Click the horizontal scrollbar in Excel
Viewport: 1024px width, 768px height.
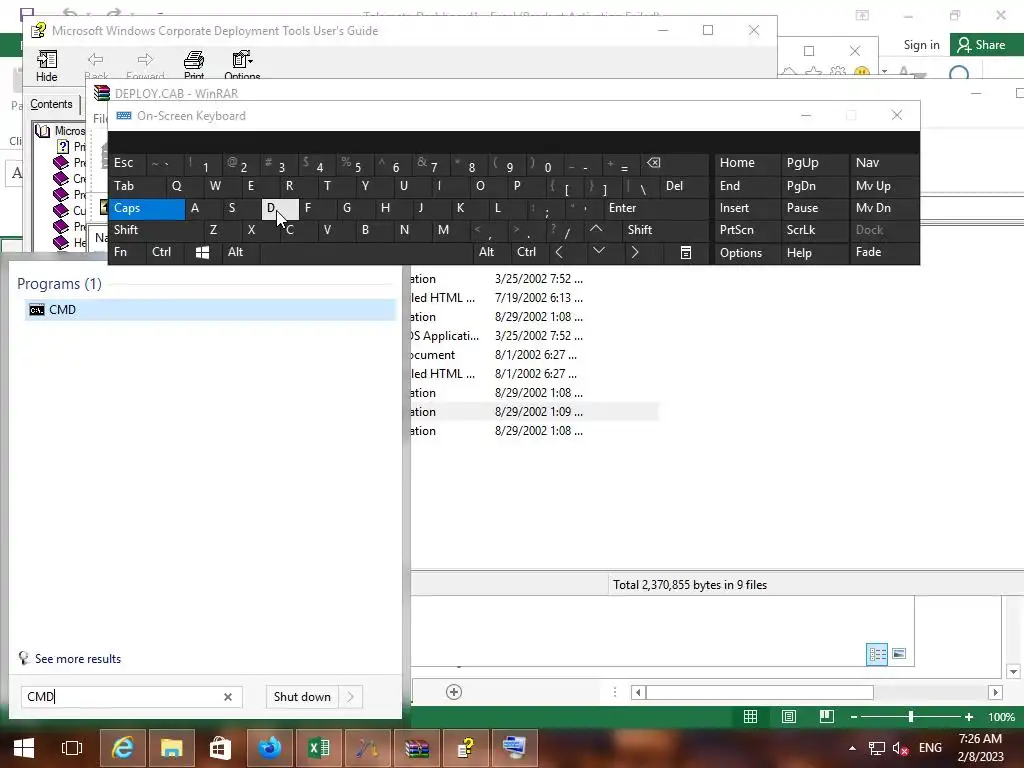click(x=760, y=692)
